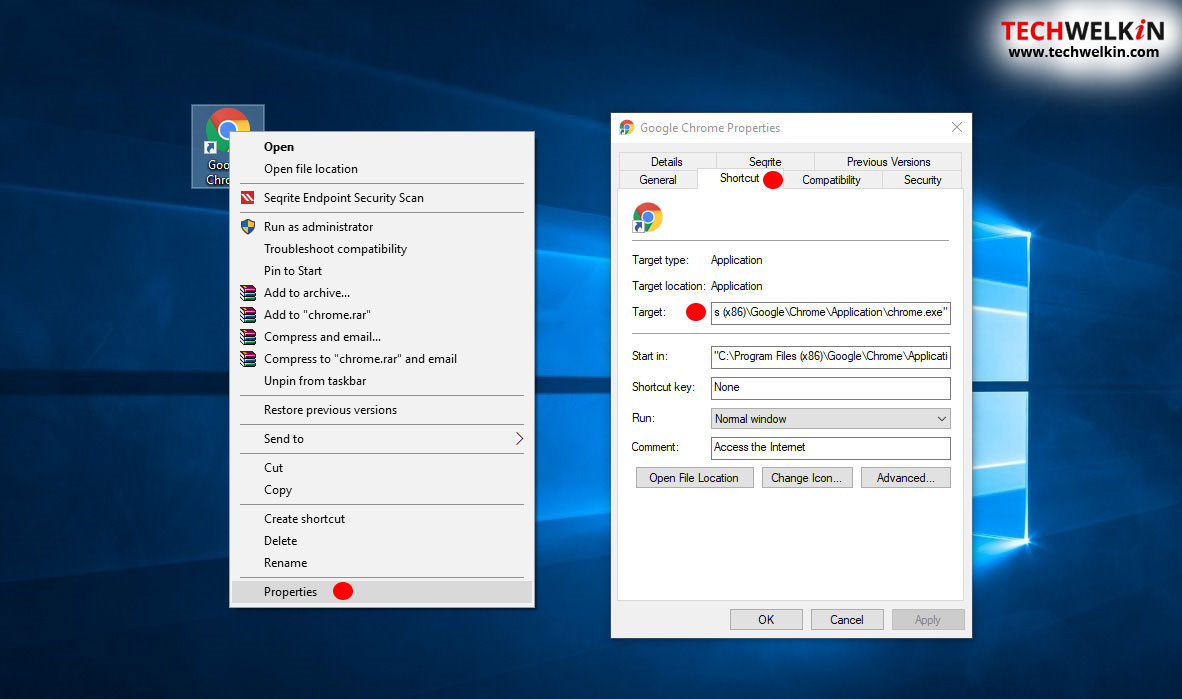Click Delete in the context menu
Viewport: 1182px width, 699px height.
click(x=381, y=541)
